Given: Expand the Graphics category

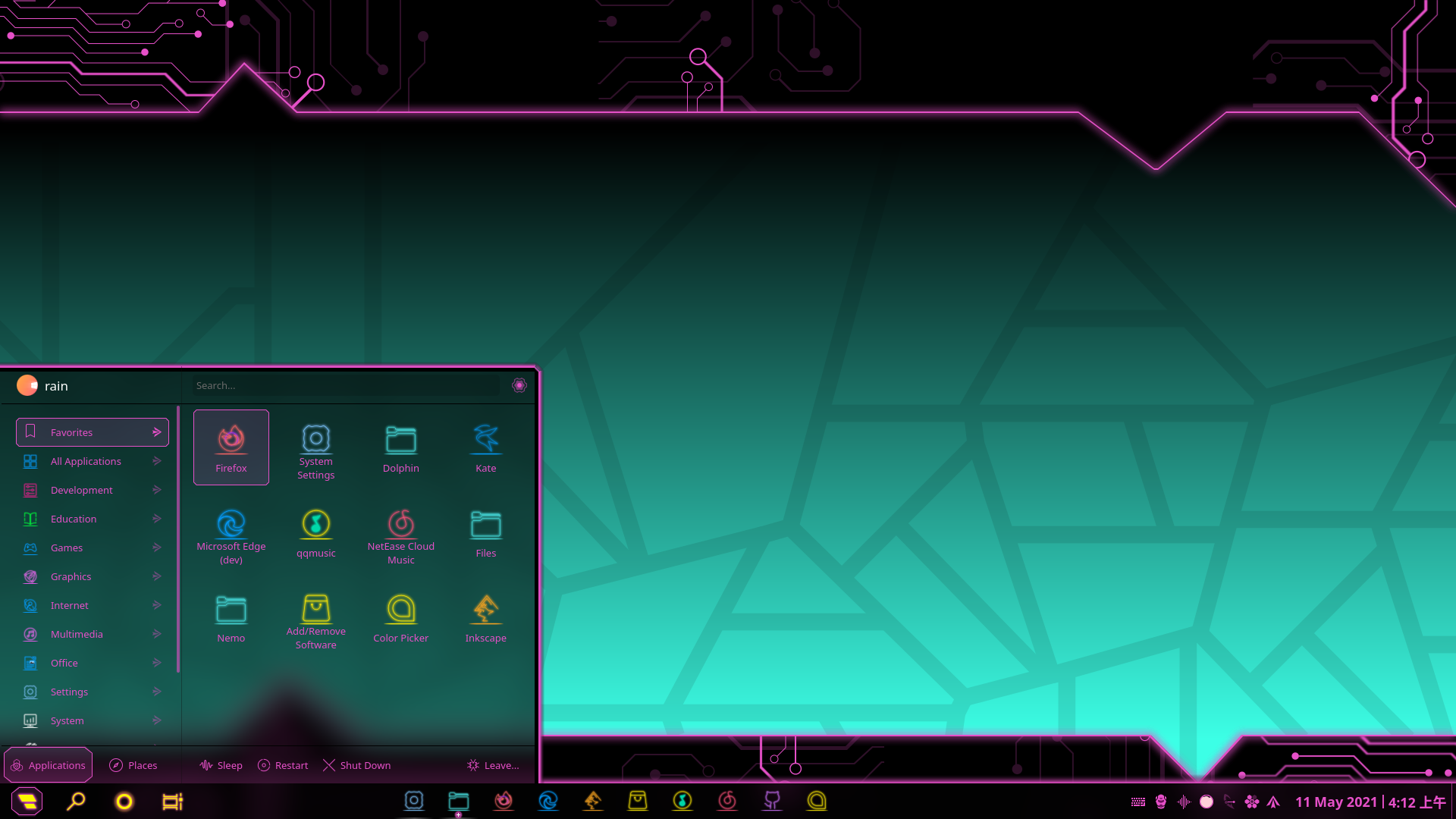Looking at the screenshot, I should point(93,576).
